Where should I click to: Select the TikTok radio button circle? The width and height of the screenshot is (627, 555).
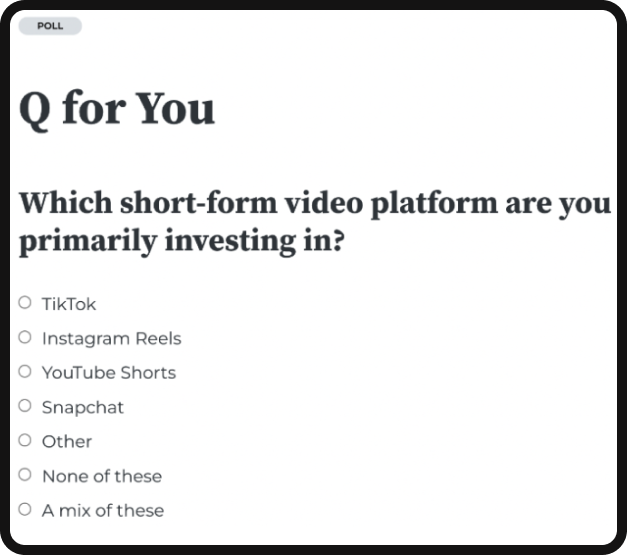coord(25,303)
